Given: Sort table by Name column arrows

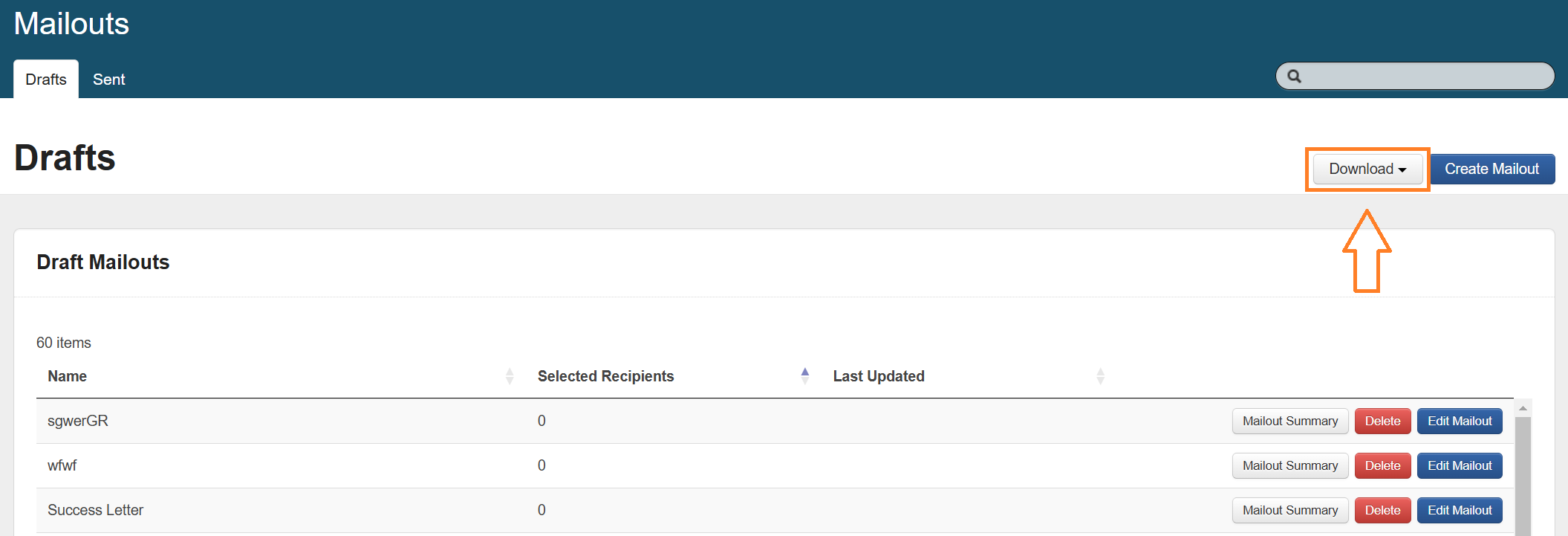Looking at the screenshot, I should coord(510,376).
